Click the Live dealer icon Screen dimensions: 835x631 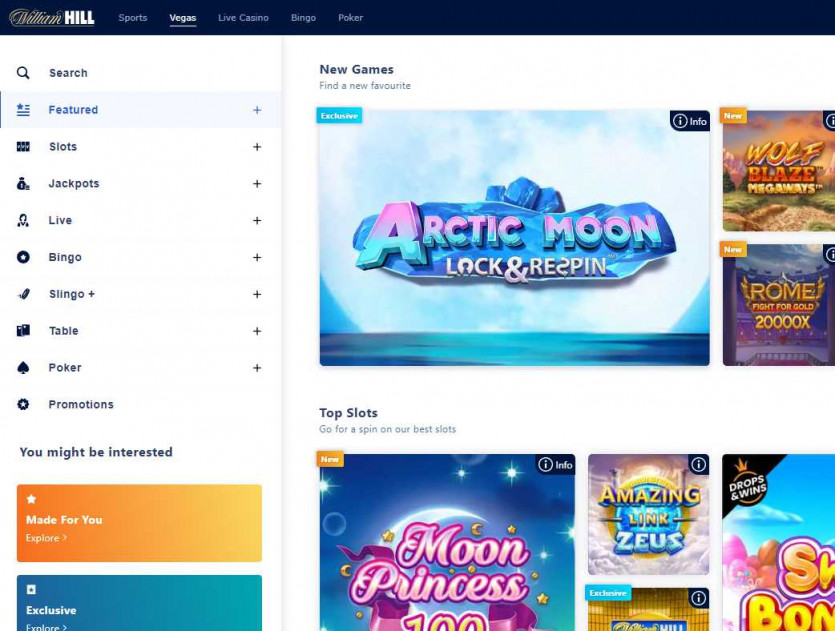coord(23,220)
